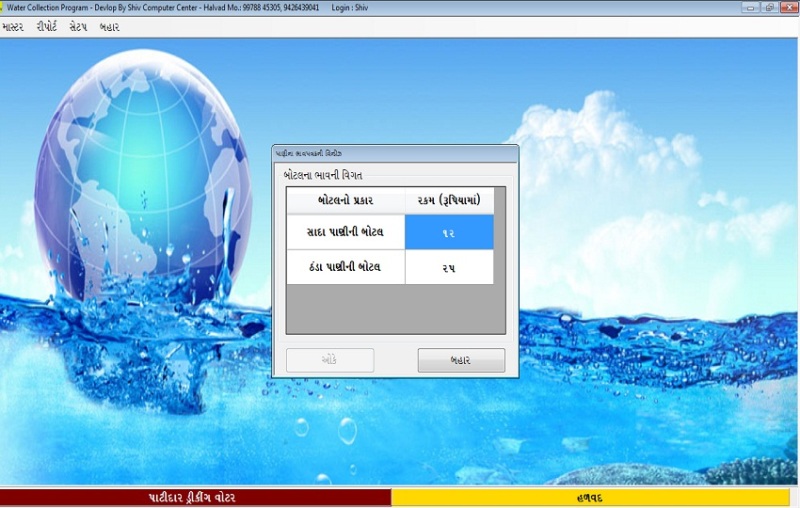Click the રકમ (રૂપિયામાં) column header
Viewport: 800px width, 508px height.
(449, 200)
